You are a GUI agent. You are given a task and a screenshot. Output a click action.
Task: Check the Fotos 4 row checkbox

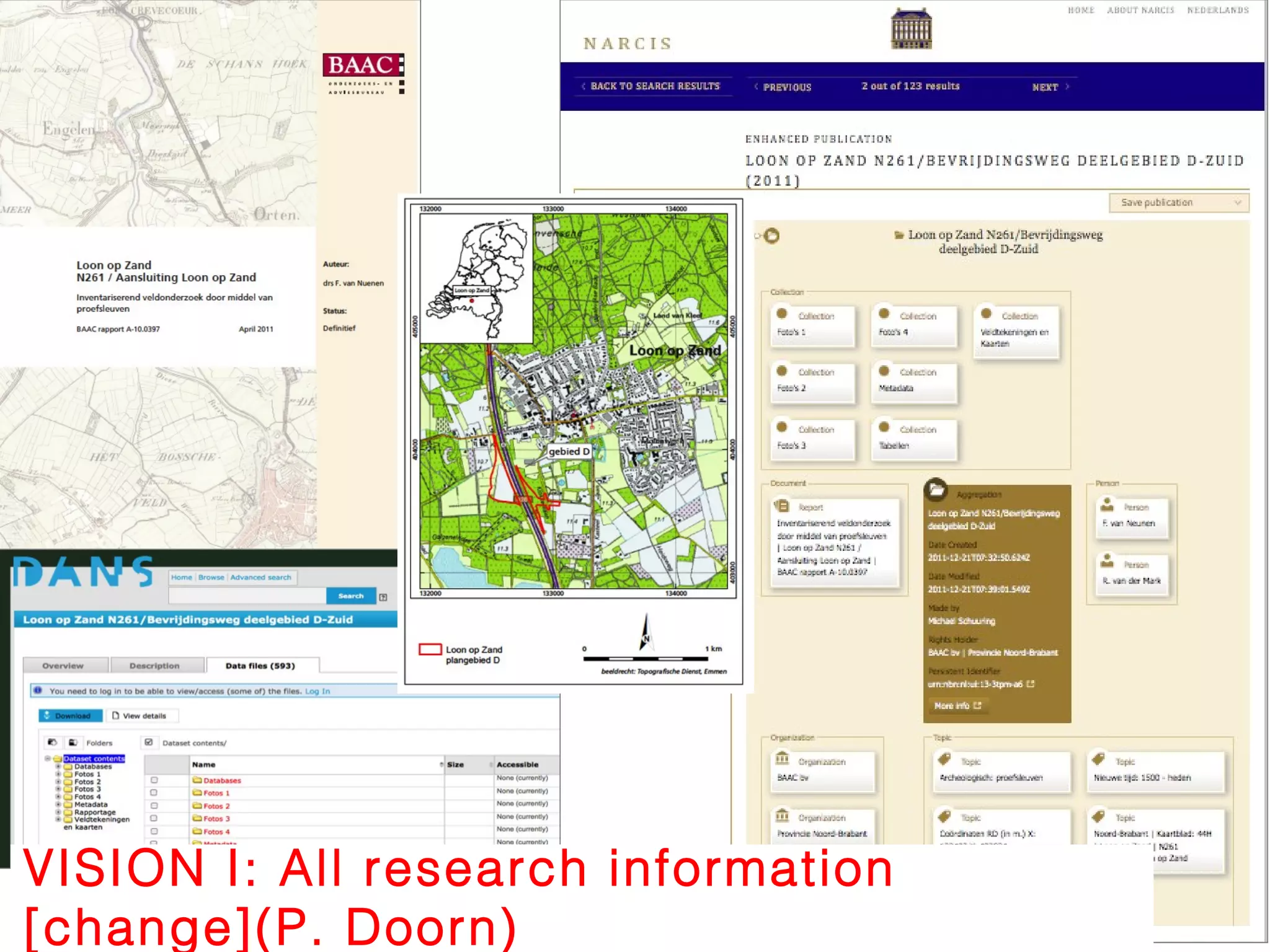[154, 832]
